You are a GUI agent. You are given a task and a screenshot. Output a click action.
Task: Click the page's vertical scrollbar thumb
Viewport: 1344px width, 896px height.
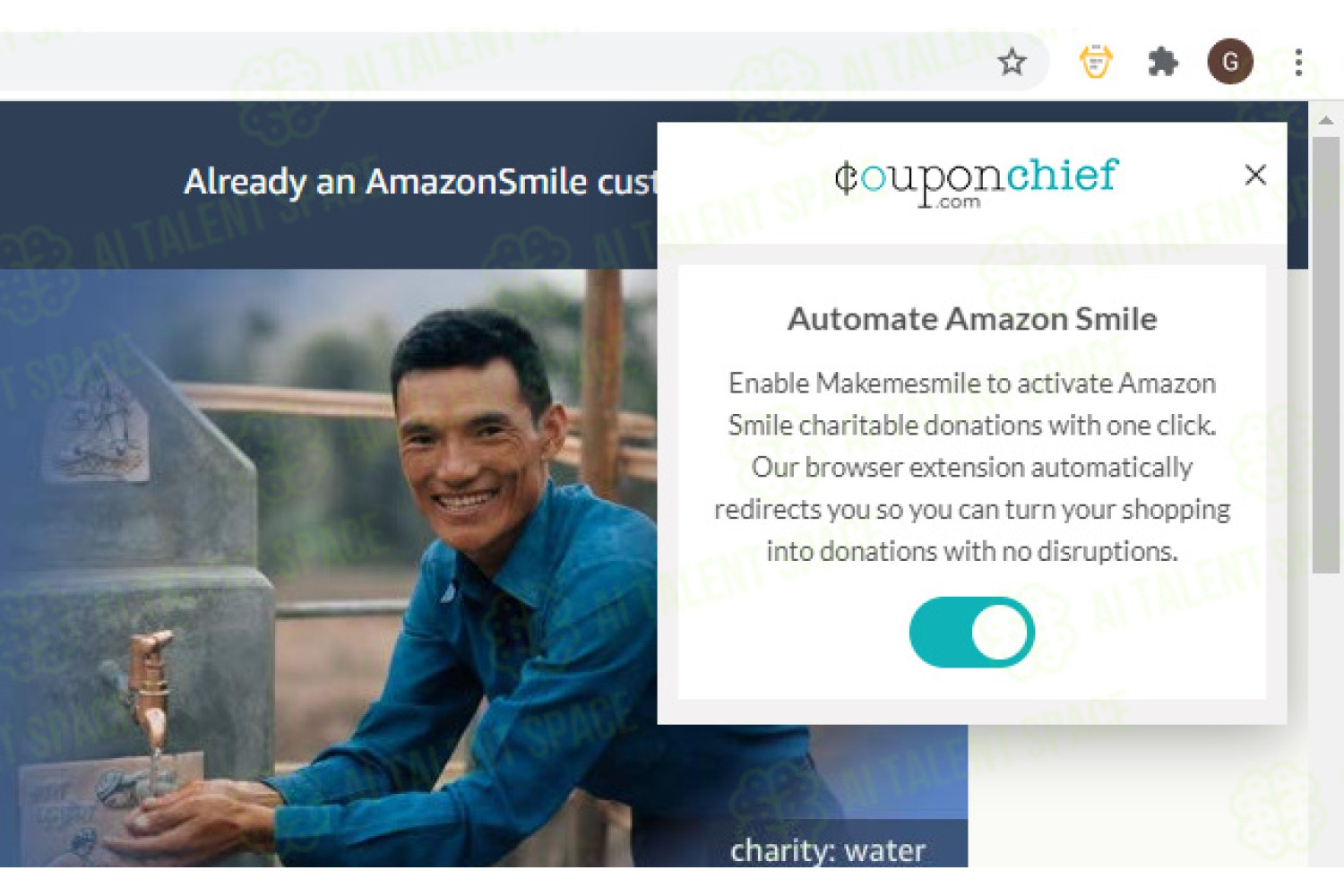coord(1326,354)
